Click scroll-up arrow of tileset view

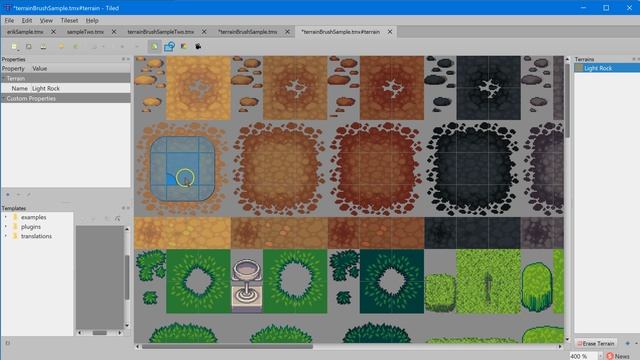(567, 59)
